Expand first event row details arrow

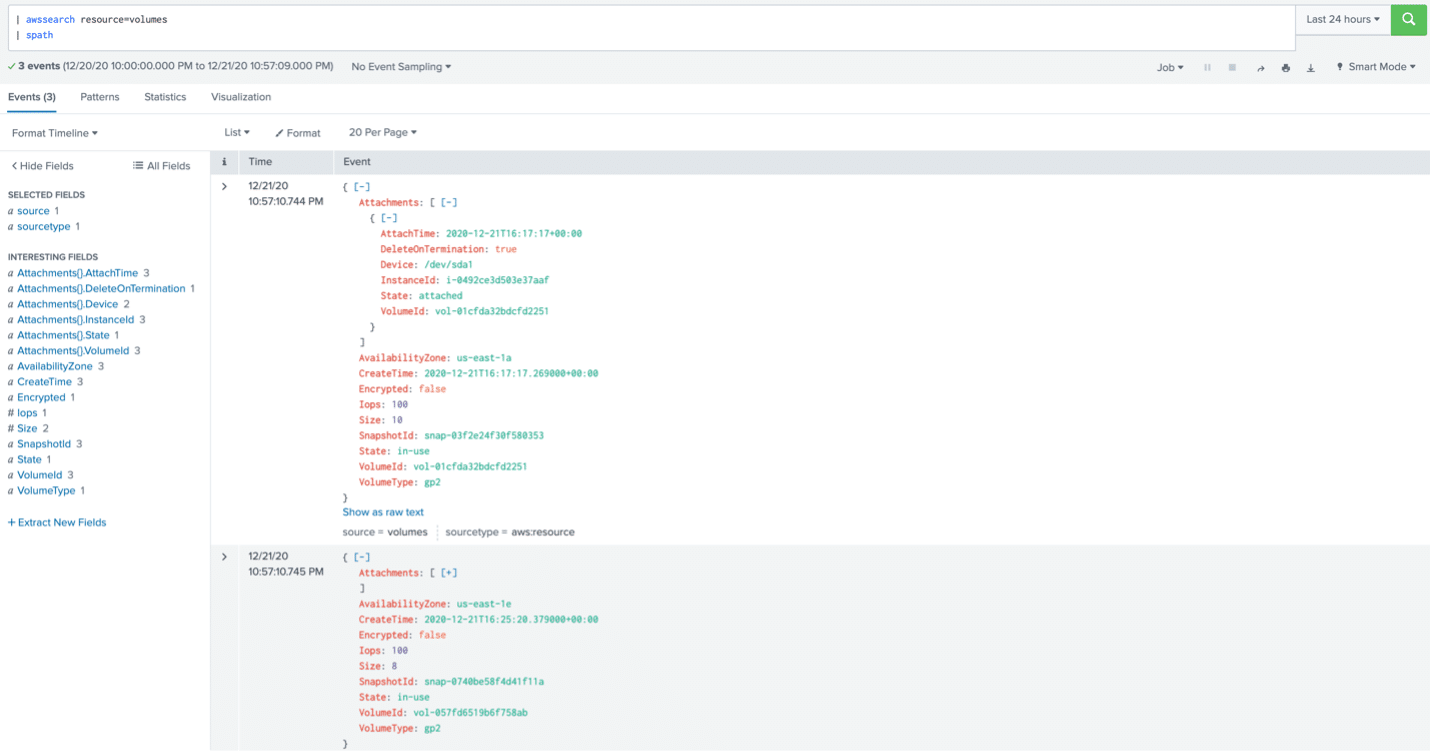224,187
